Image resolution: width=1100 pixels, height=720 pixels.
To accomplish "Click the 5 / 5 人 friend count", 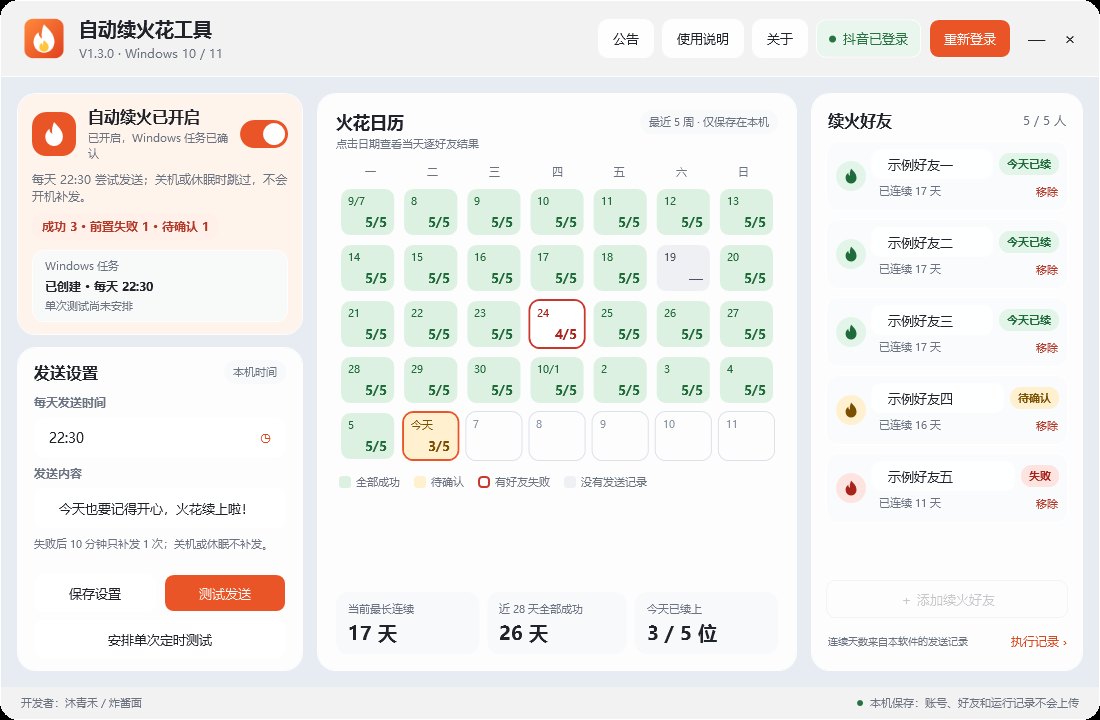I will (x=1045, y=121).
